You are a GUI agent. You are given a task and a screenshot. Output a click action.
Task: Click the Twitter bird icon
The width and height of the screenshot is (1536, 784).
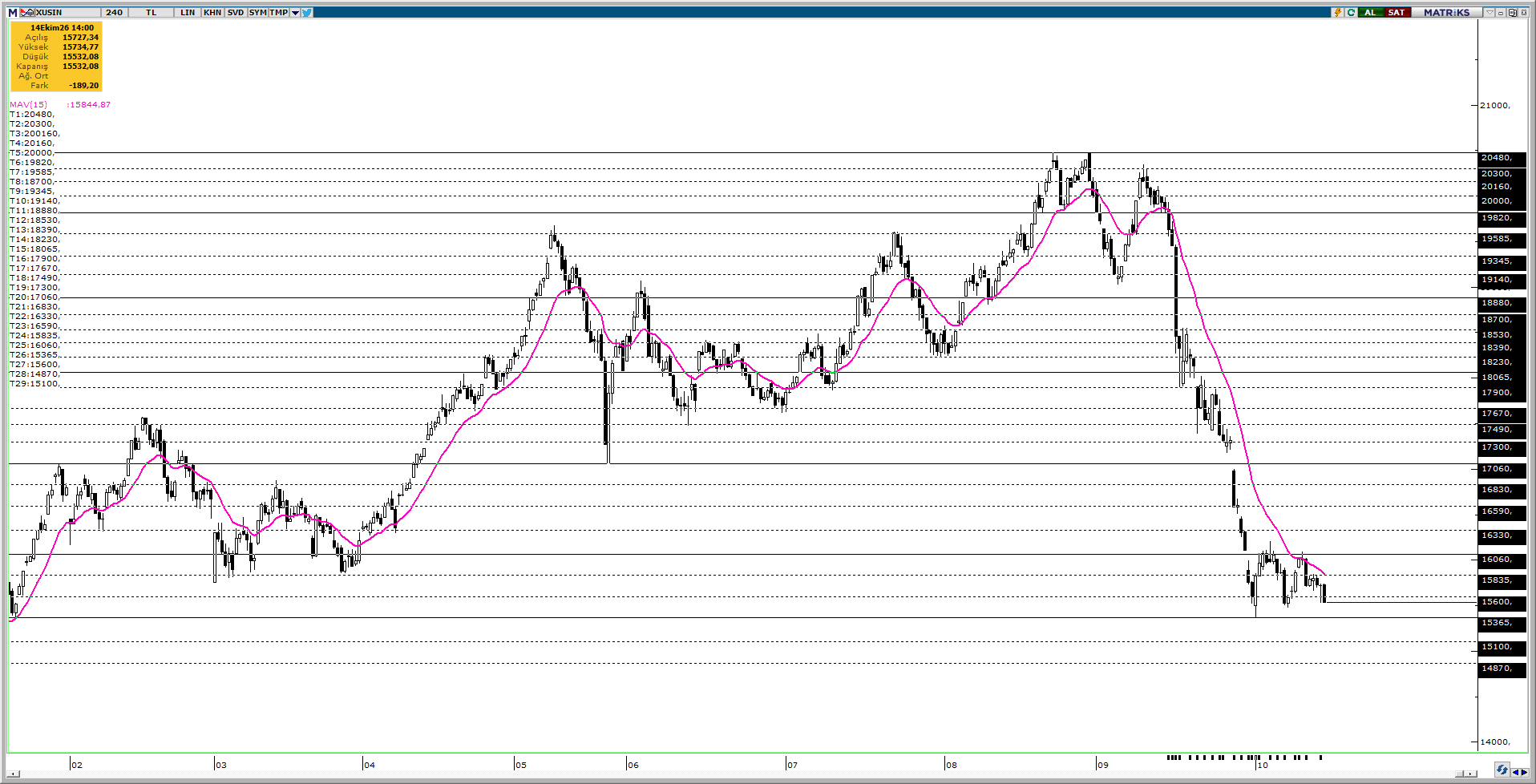(x=308, y=13)
